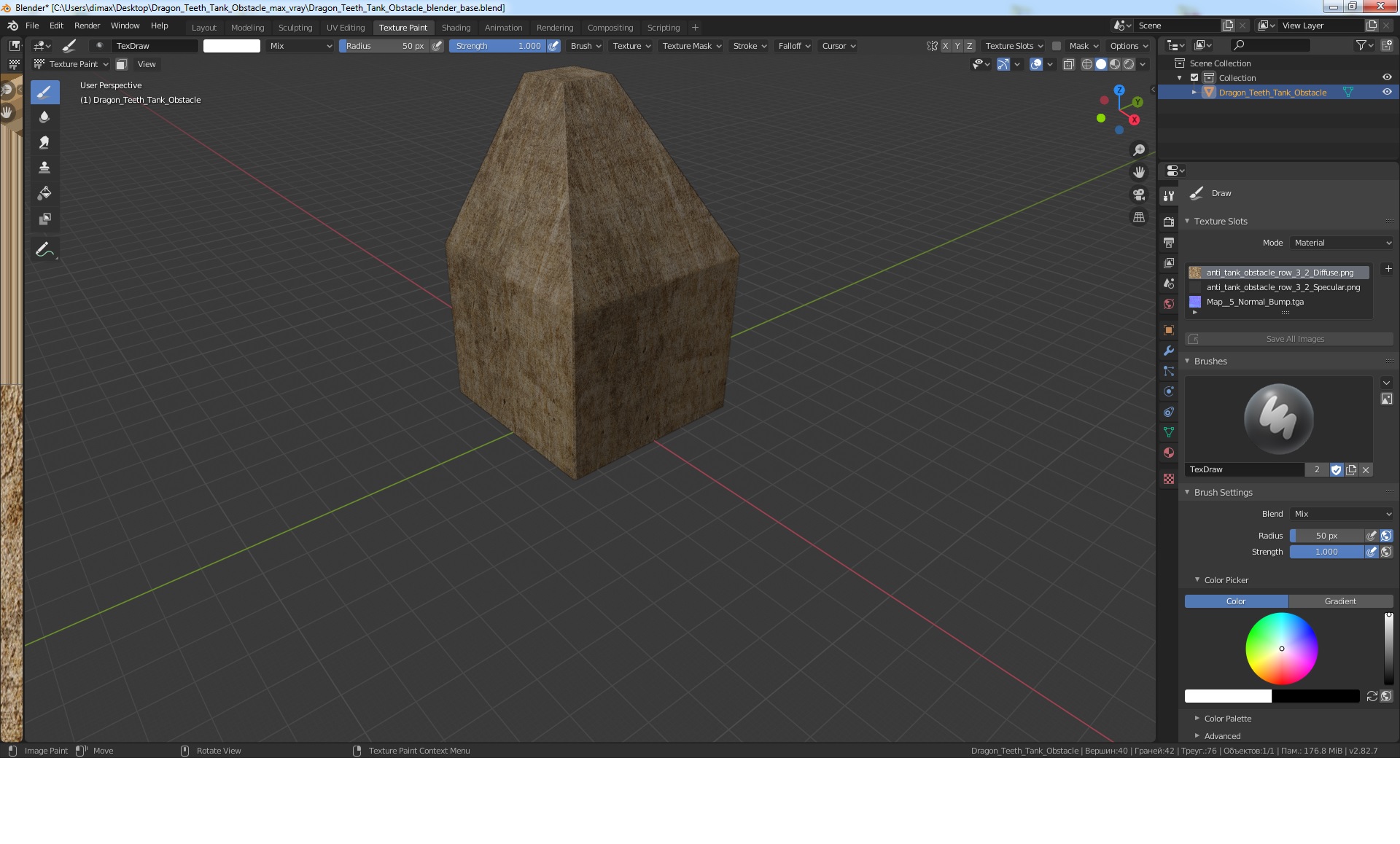Open the Falloff dropdown in header
The width and height of the screenshot is (1400, 844).
pos(793,46)
